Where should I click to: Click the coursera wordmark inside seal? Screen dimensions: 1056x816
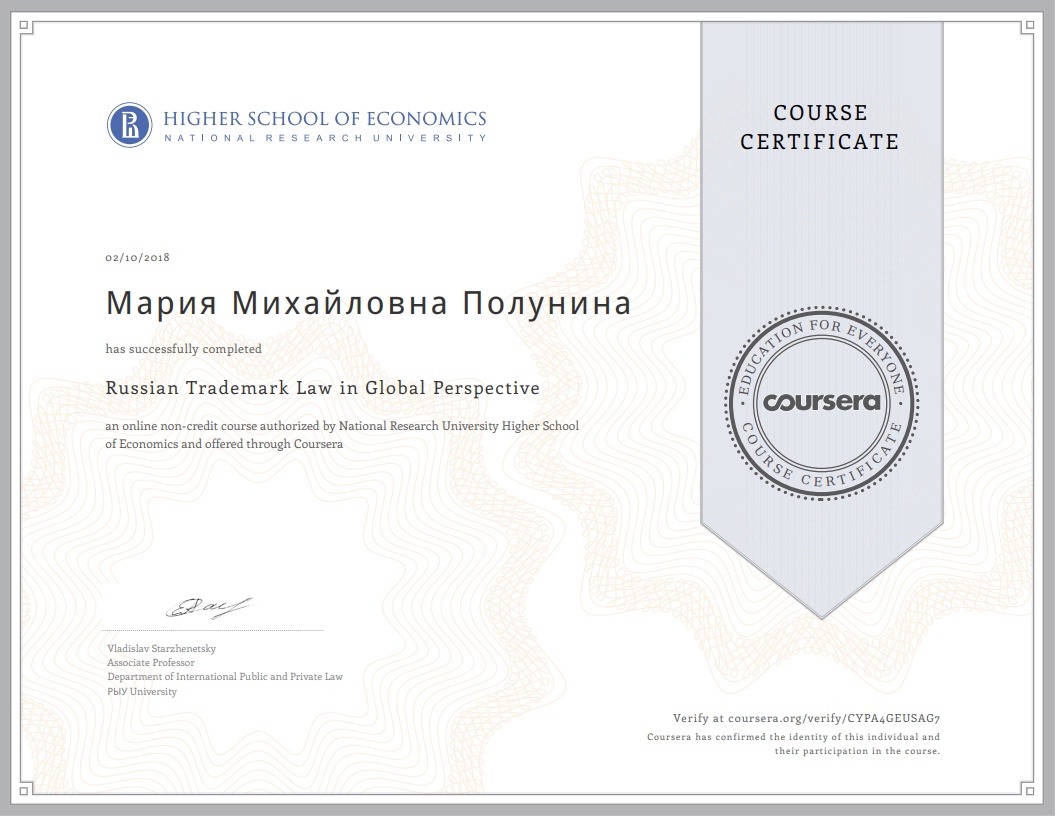[x=821, y=402]
